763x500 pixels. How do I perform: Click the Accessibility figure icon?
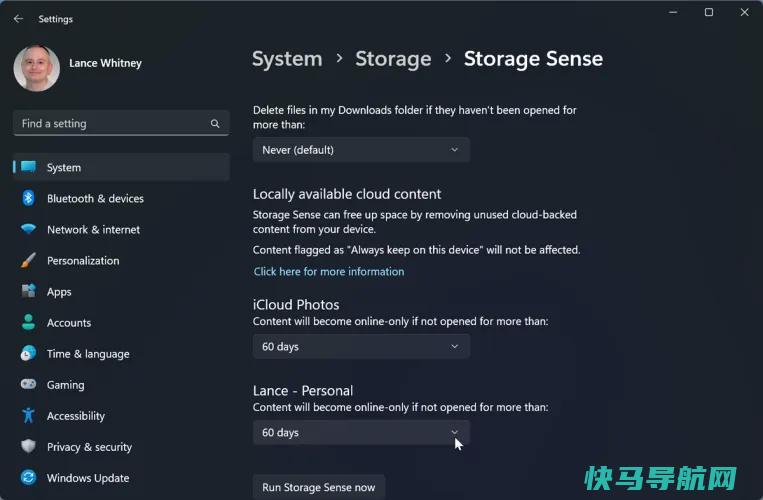[28, 415]
